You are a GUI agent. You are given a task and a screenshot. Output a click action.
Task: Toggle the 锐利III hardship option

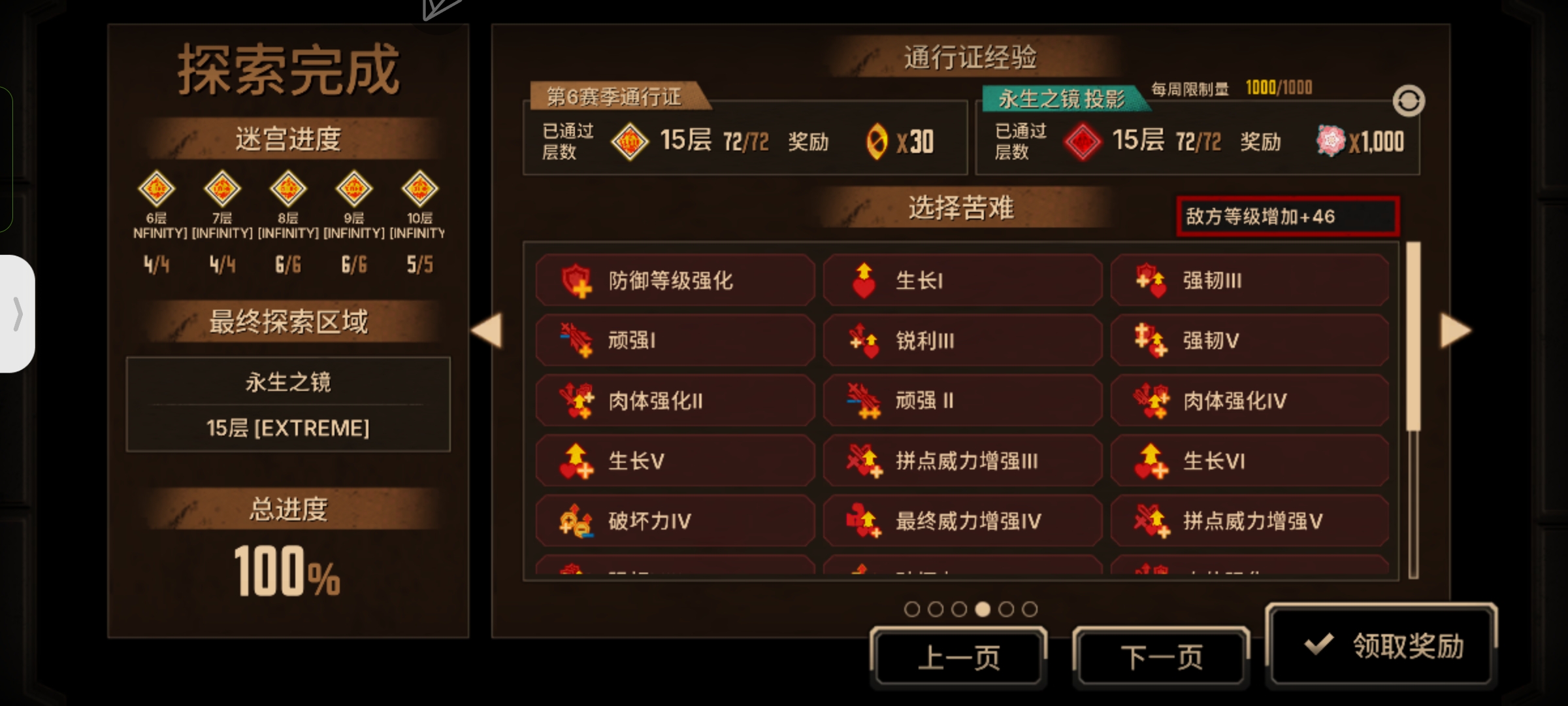click(962, 341)
